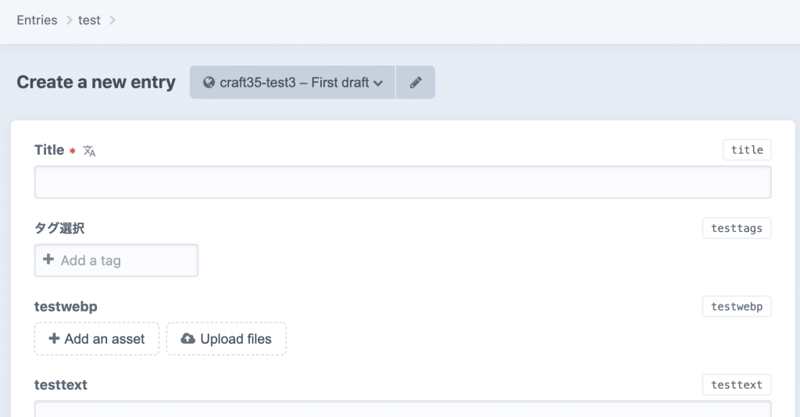The height and width of the screenshot is (417, 800).
Task: Go to the Entries breadcrumb
Action: (37, 20)
